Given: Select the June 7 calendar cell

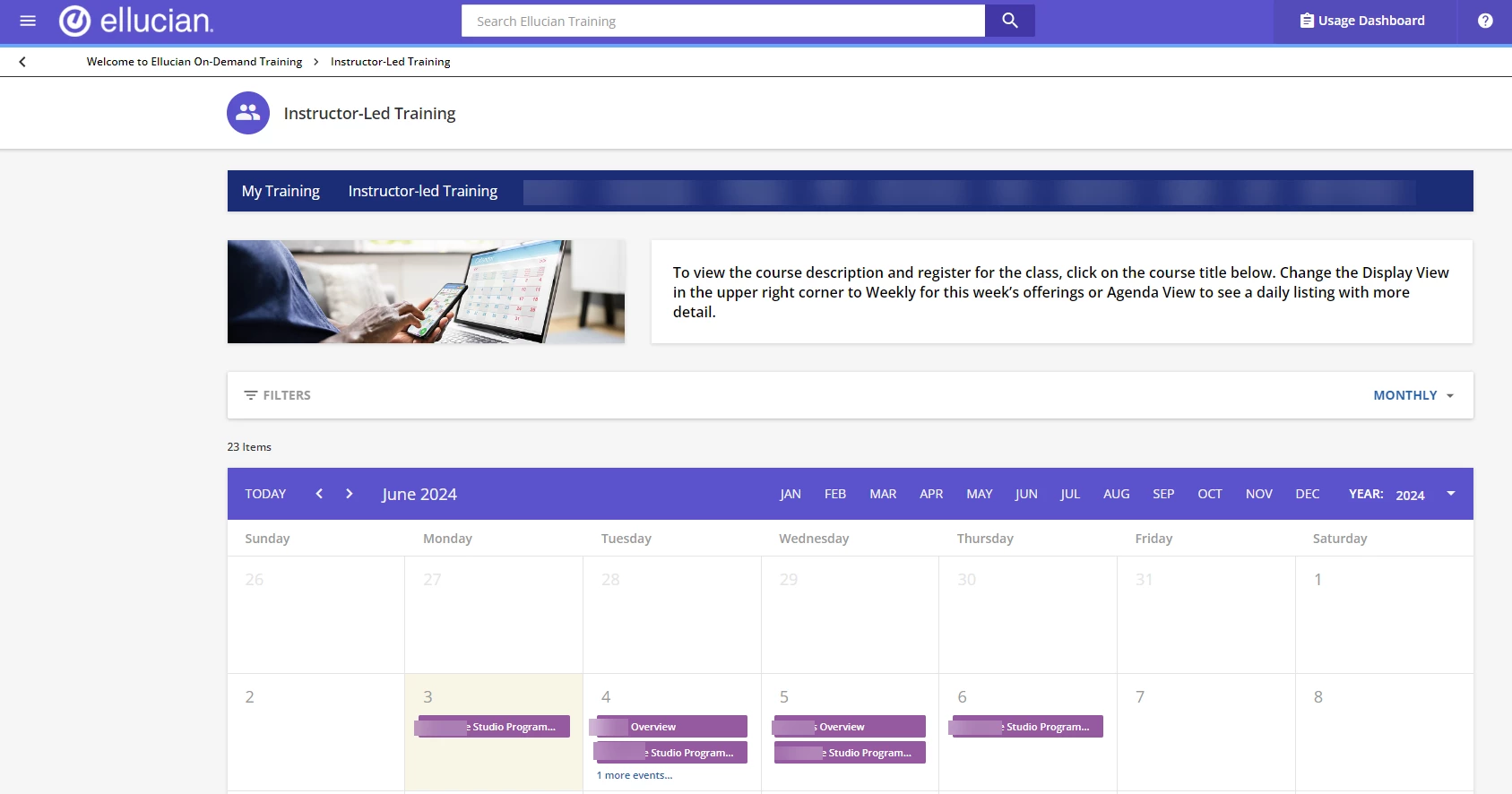Looking at the screenshot, I should [x=1206, y=732].
